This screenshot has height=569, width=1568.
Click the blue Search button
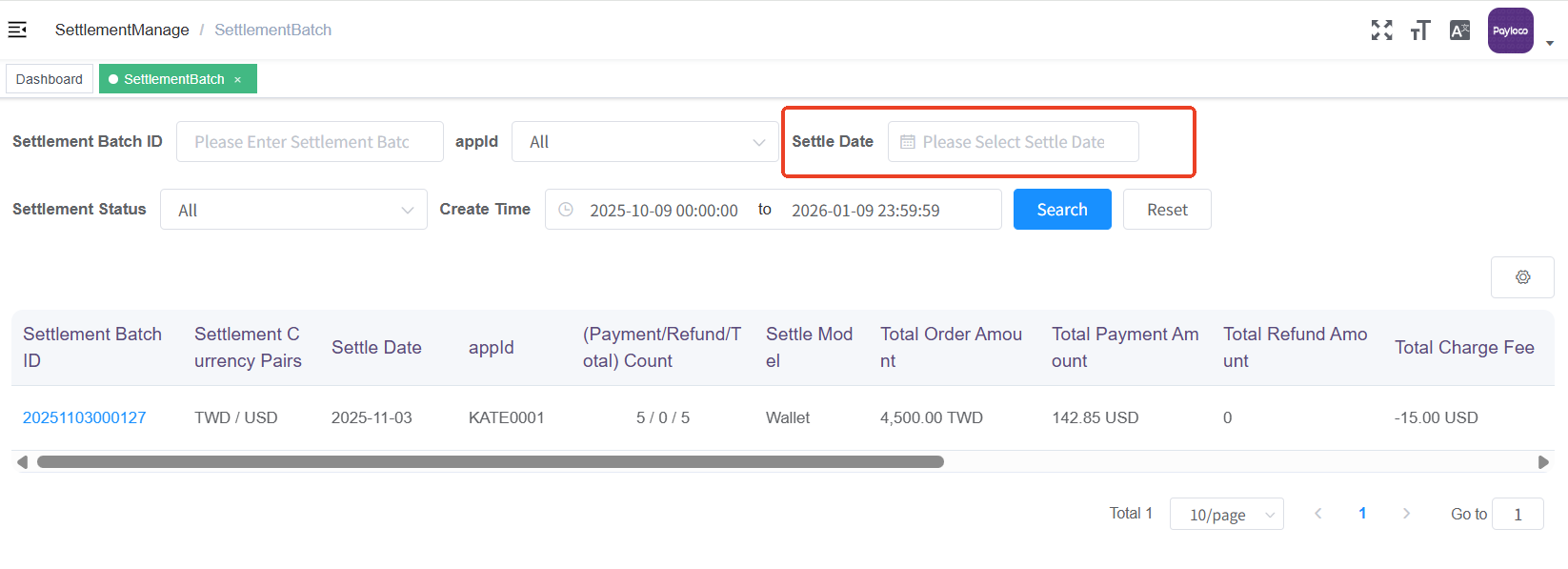tap(1061, 210)
